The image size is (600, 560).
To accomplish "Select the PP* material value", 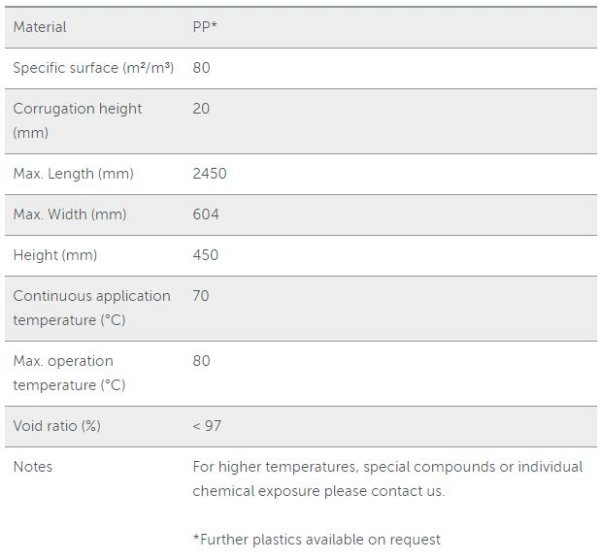I will (205, 27).
